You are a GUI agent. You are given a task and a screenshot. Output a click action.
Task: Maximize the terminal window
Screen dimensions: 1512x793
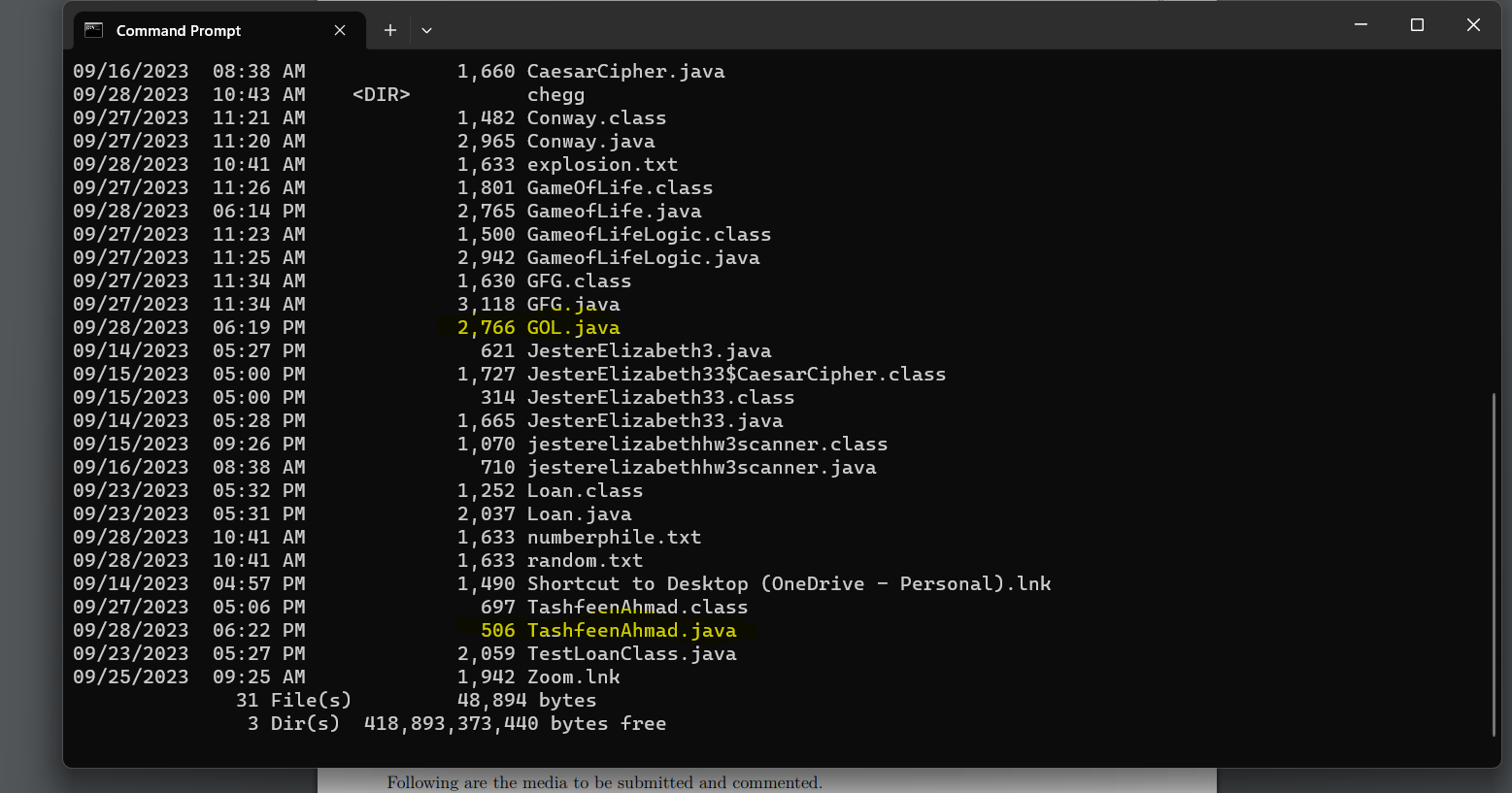click(1417, 24)
